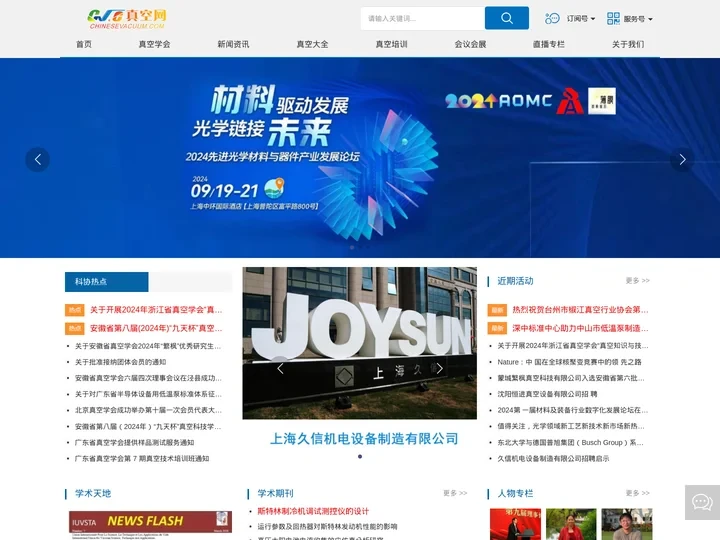The image size is (720, 540).
Task: Click the 真空网 site logo
Action: (x=127, y=19)
